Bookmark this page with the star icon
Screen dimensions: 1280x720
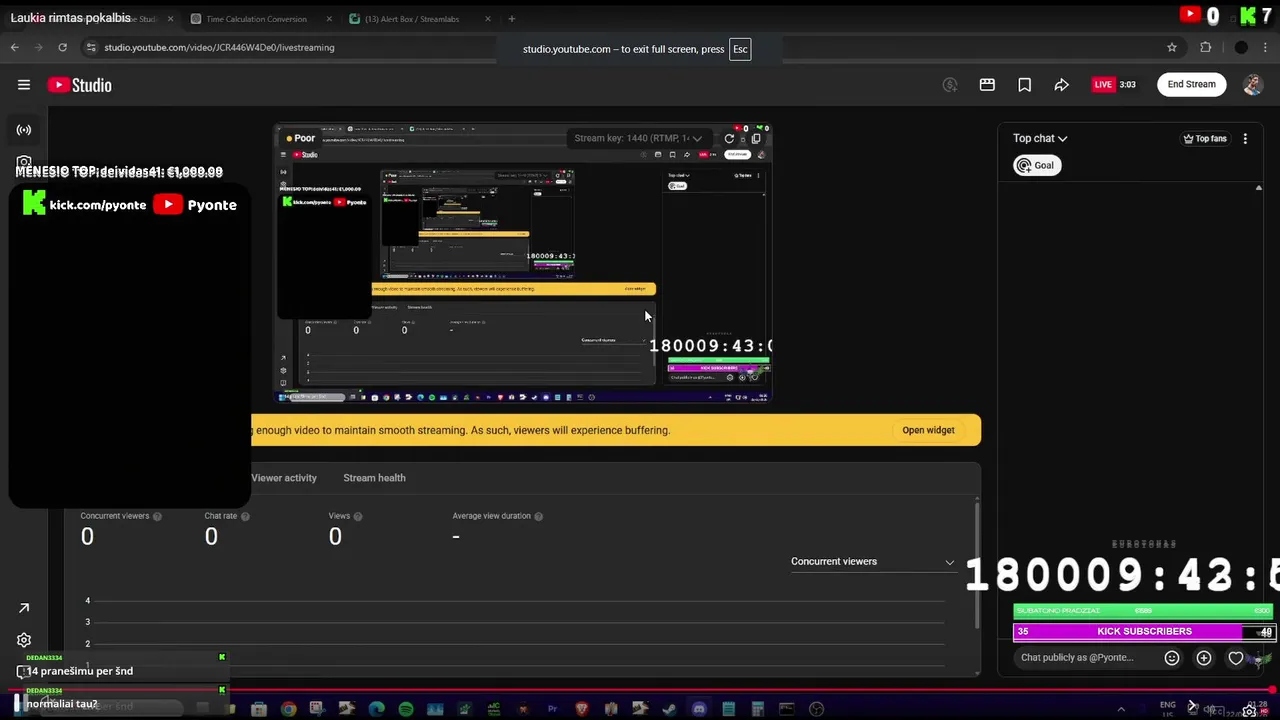(x=1172, y=47)
